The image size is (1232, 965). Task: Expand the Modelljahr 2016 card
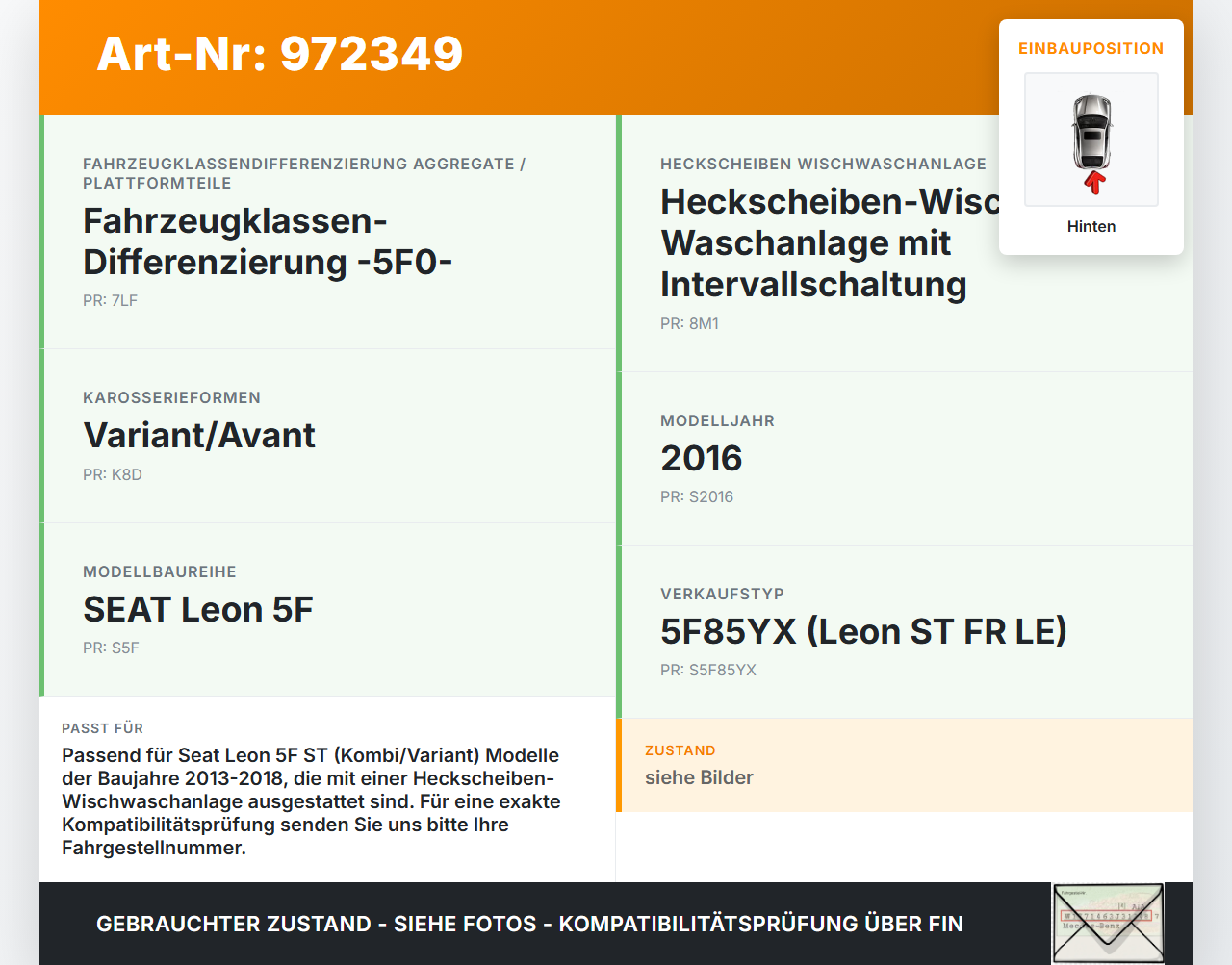pyautogui.click(x=701, y=459)
